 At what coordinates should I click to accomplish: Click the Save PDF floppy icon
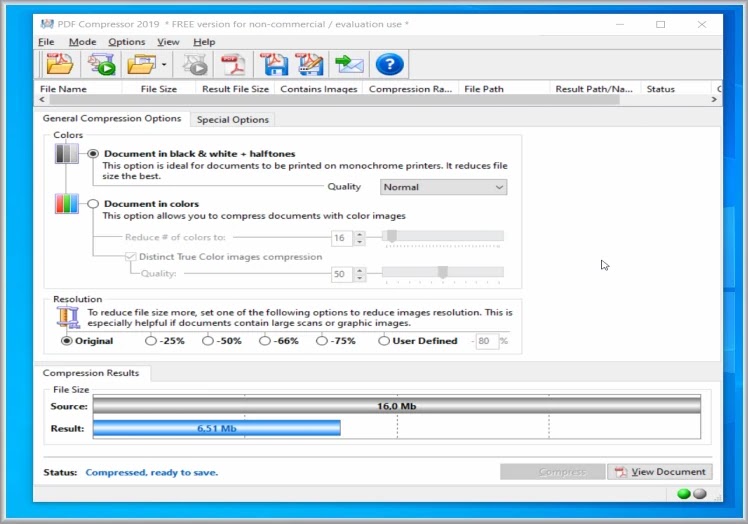click(x=274, y=64)
